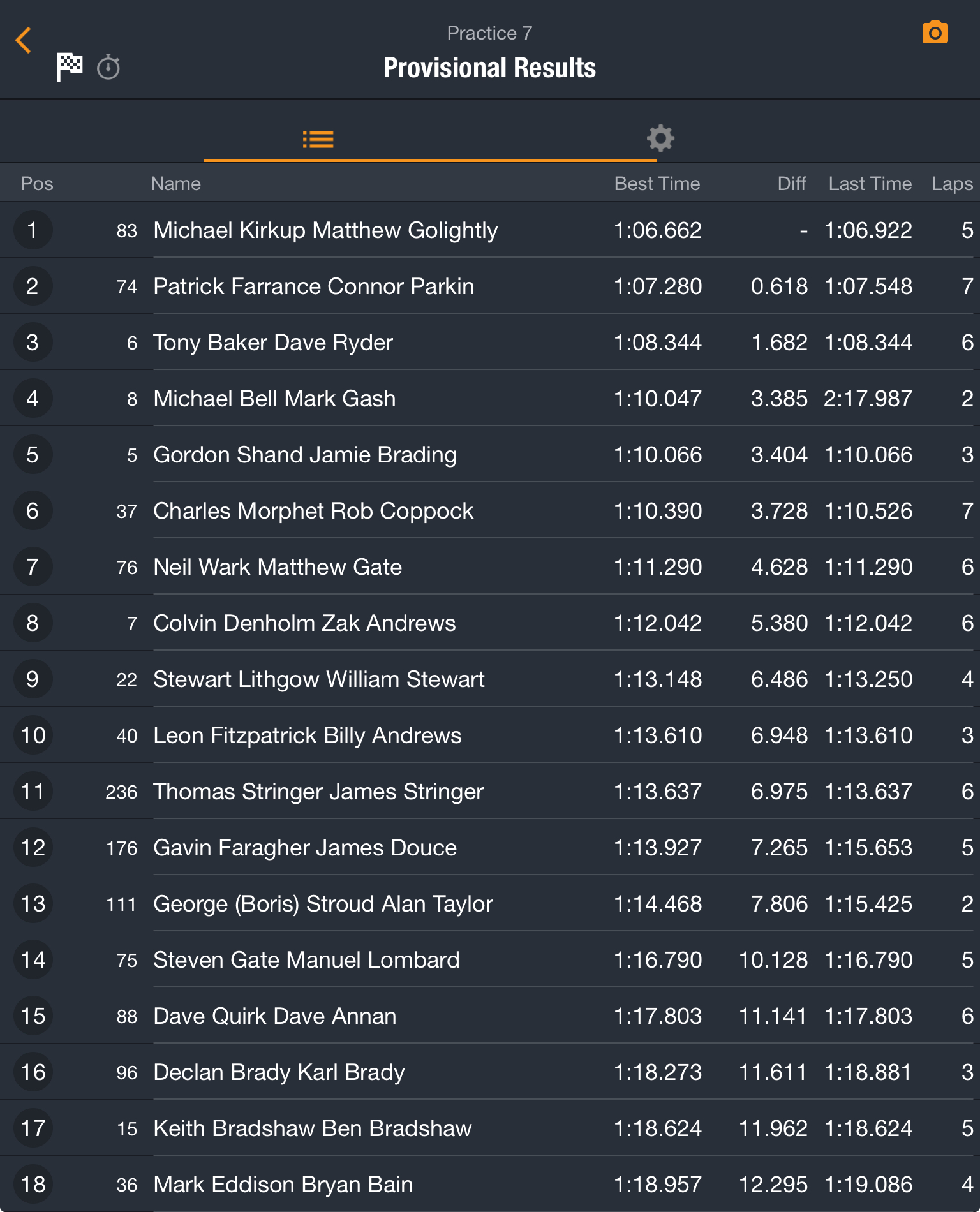Select the Pos column header
This screenshot has height=1212, width=980.
tap(36, 184)
